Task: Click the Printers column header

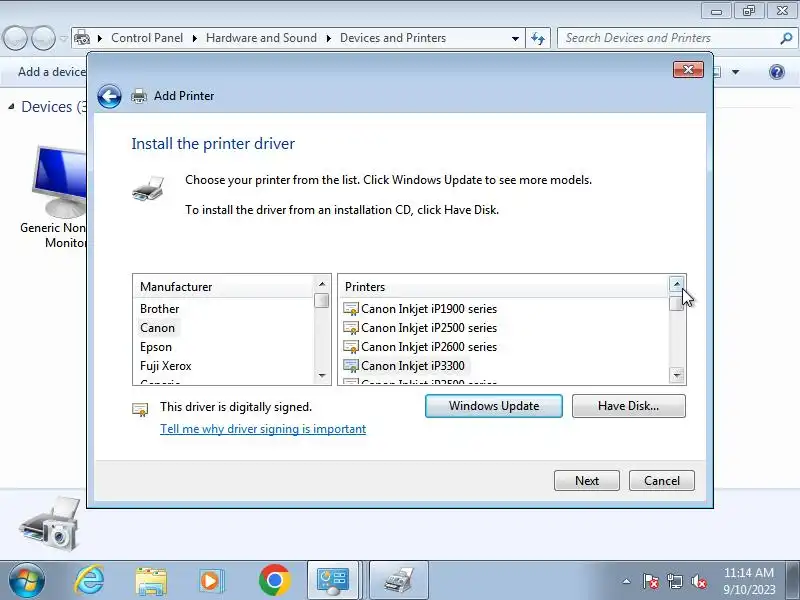Action: (504, 287)
